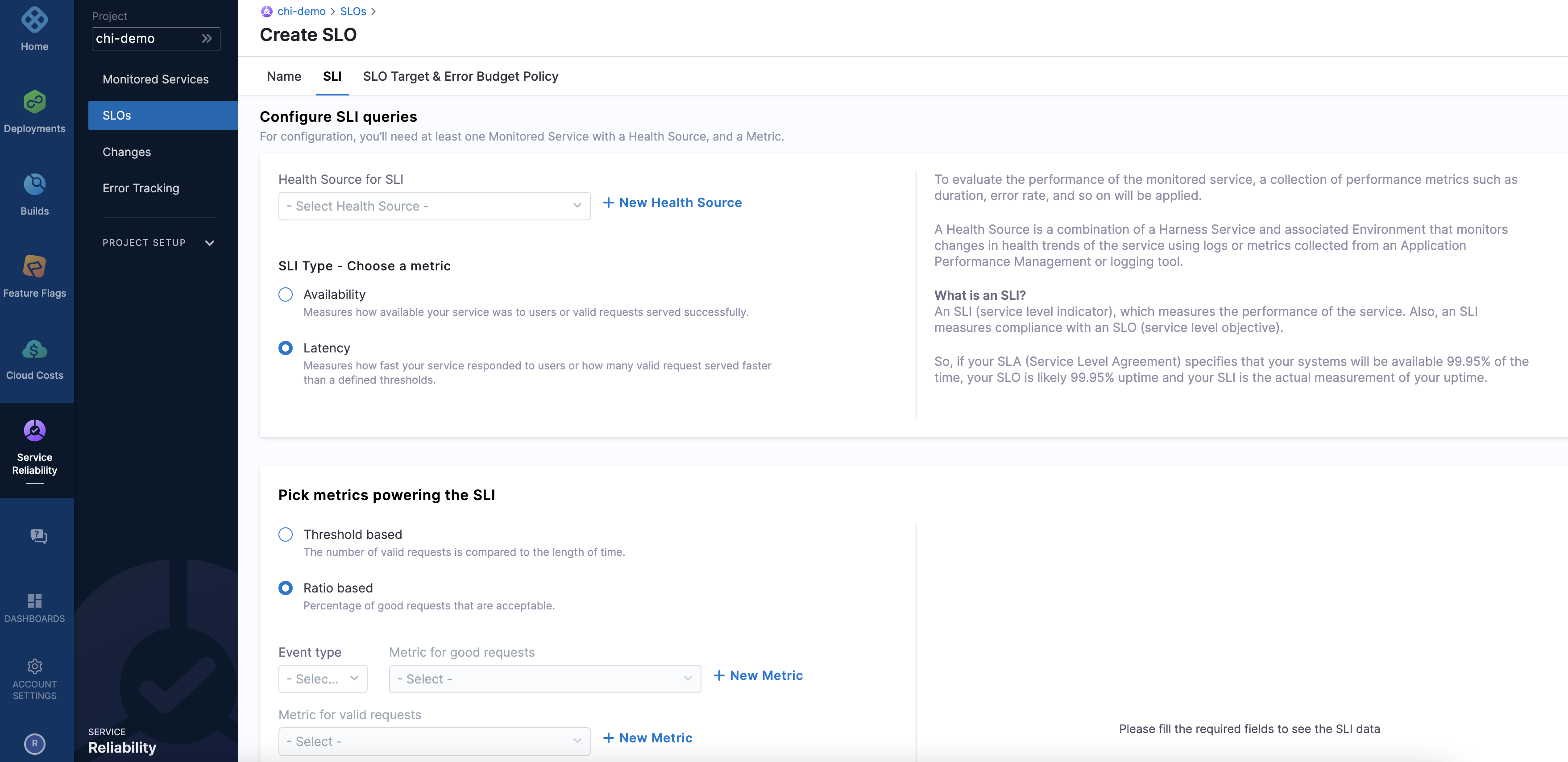
Task: Select the Availability SLI type
Action: pyautogui.click(x=286, y=294)
